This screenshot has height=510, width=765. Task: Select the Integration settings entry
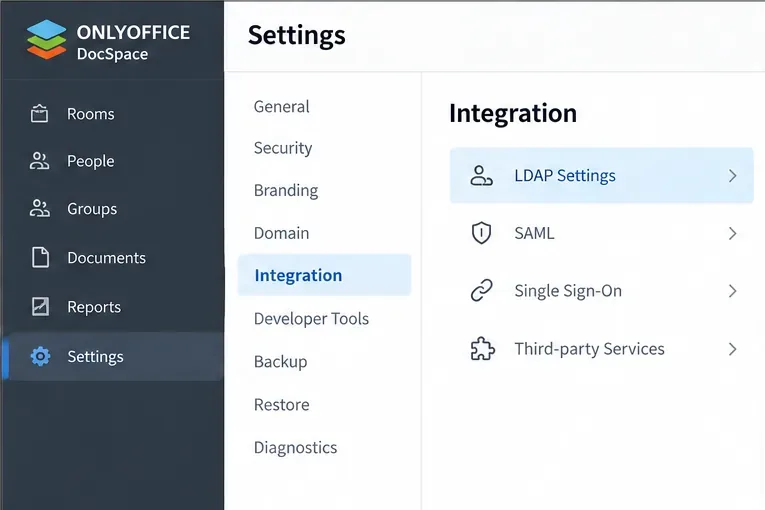point(324,275)
